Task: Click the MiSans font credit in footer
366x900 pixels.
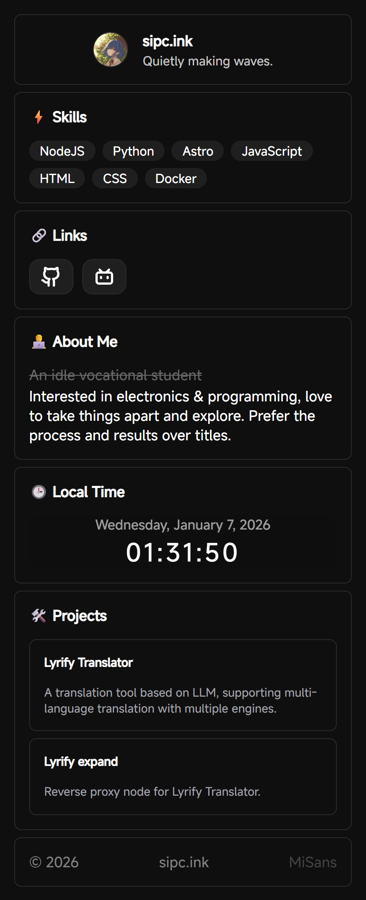Action: coord(313,862)
